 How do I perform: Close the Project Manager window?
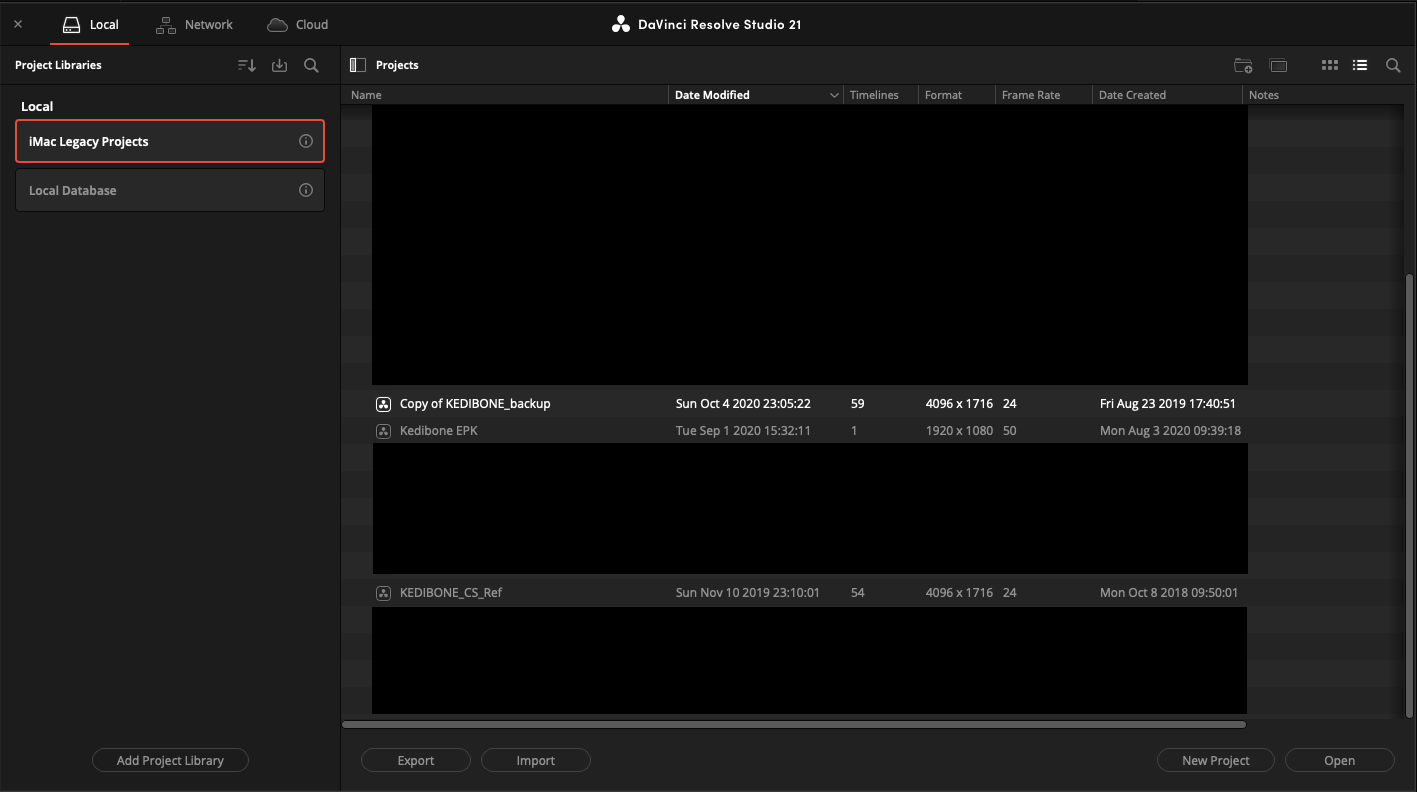(18, 24)
